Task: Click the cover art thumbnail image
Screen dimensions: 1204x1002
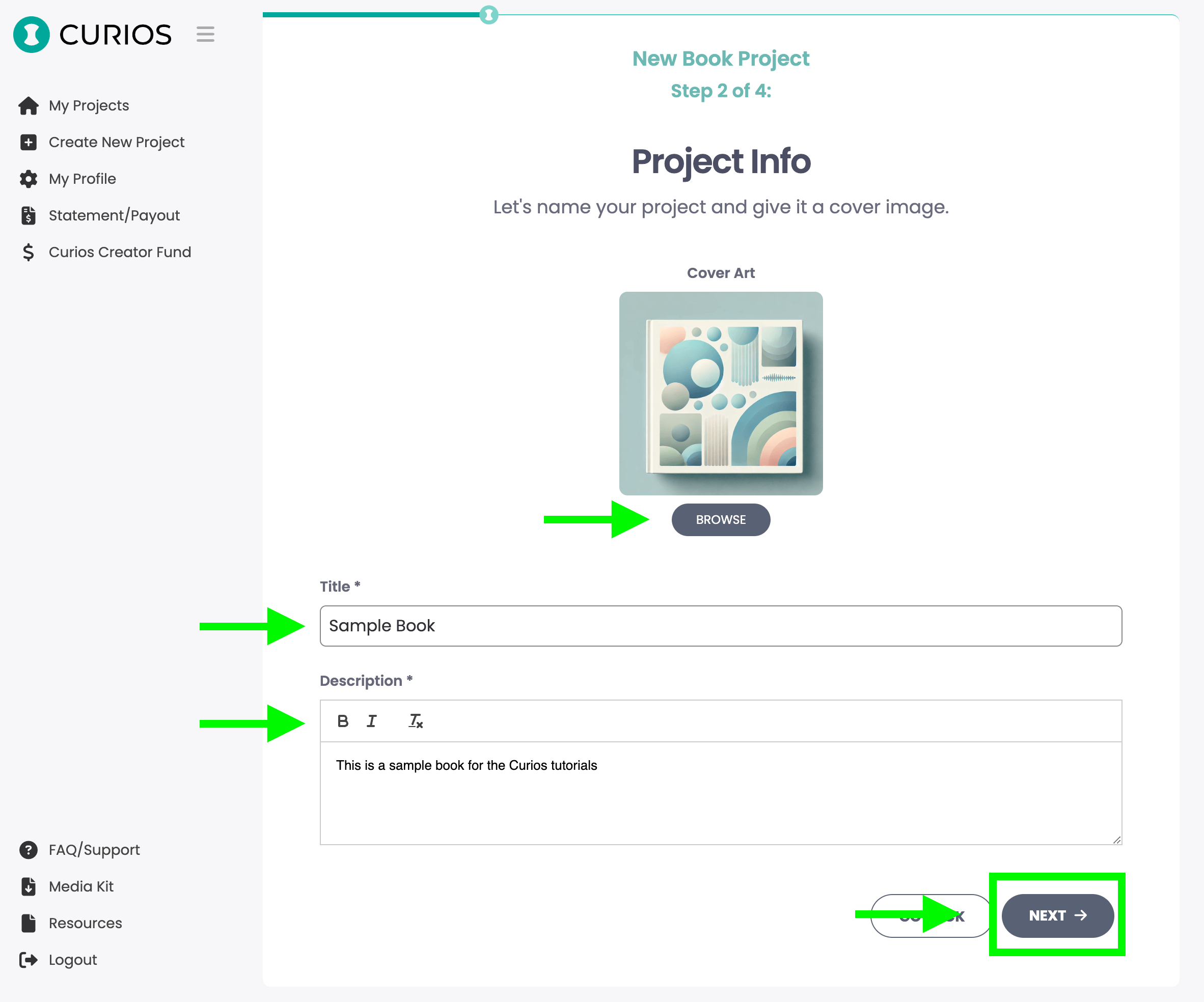Action: (x=721, y=393)
